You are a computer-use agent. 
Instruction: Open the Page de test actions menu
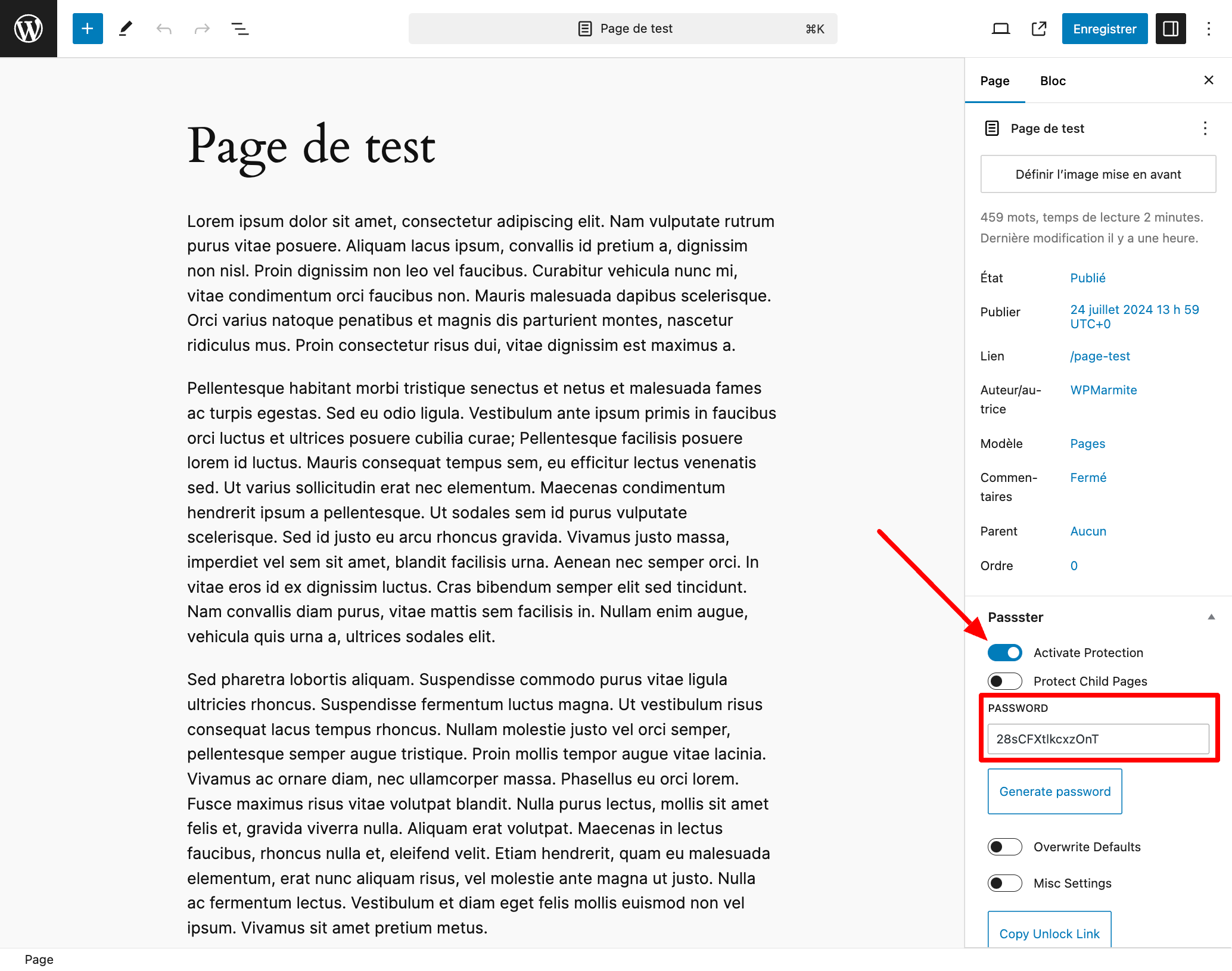(1205, 129)
